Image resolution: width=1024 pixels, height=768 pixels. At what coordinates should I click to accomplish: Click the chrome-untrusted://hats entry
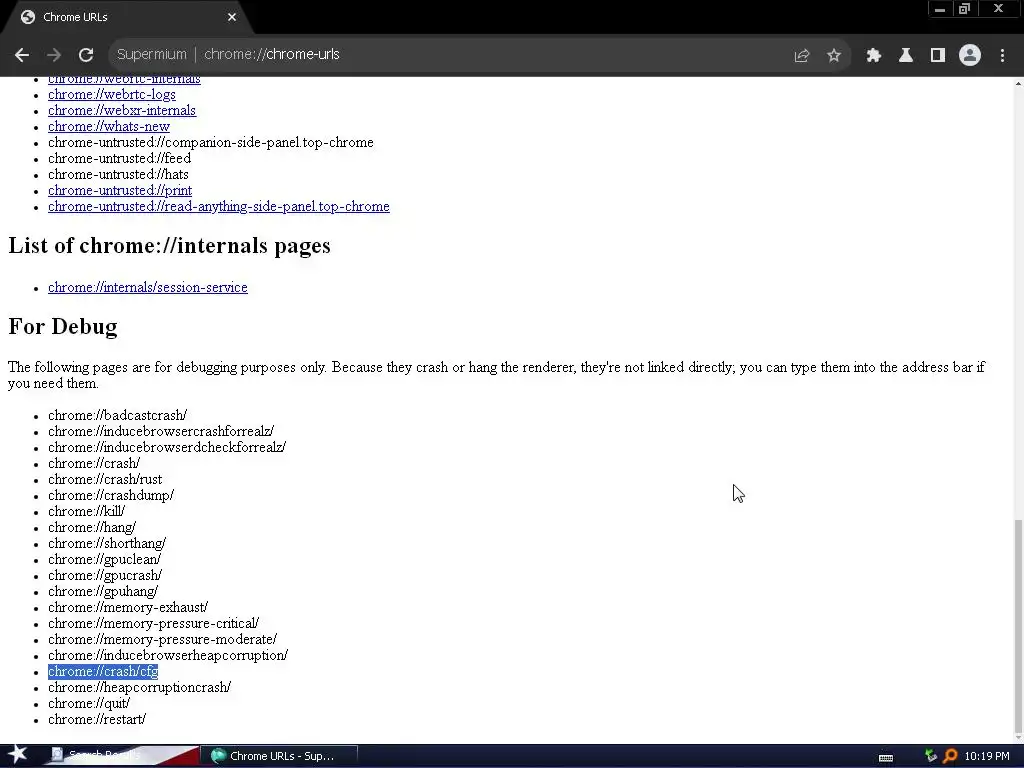118,174
